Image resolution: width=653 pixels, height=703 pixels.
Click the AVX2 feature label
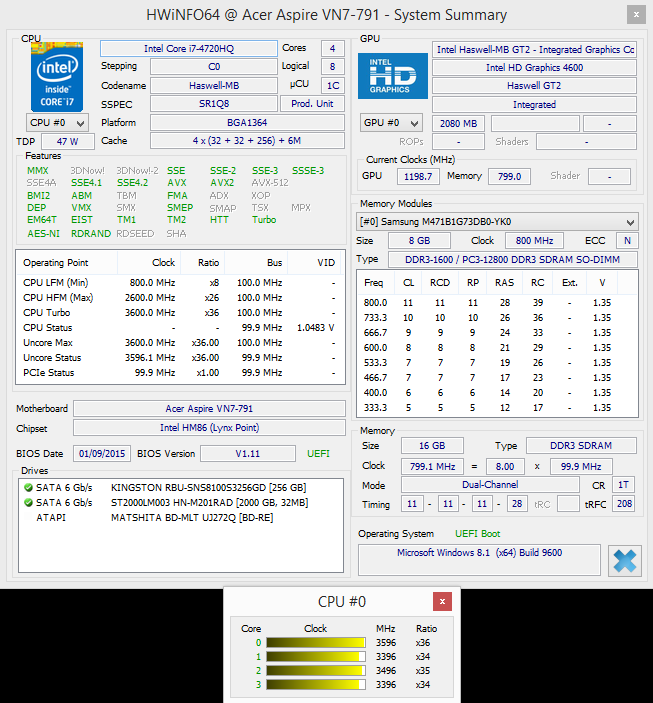[x=222, y=183]
